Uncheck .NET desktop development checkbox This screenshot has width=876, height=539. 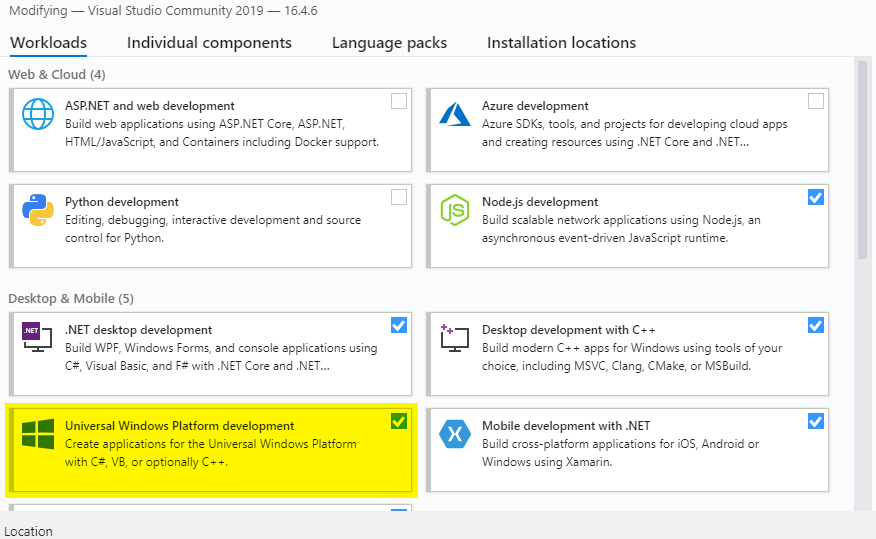coord(399,325)
